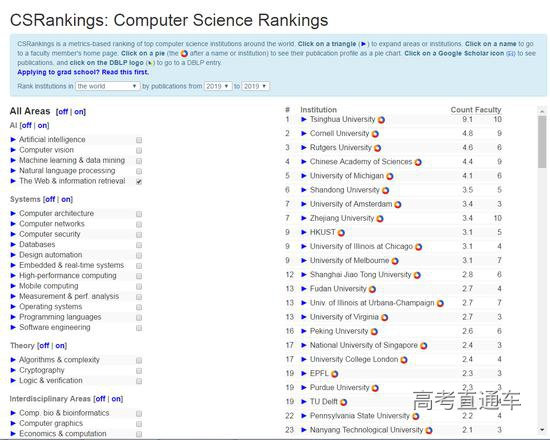Open Tsinghua University publication pie chart

pos(381,120)
